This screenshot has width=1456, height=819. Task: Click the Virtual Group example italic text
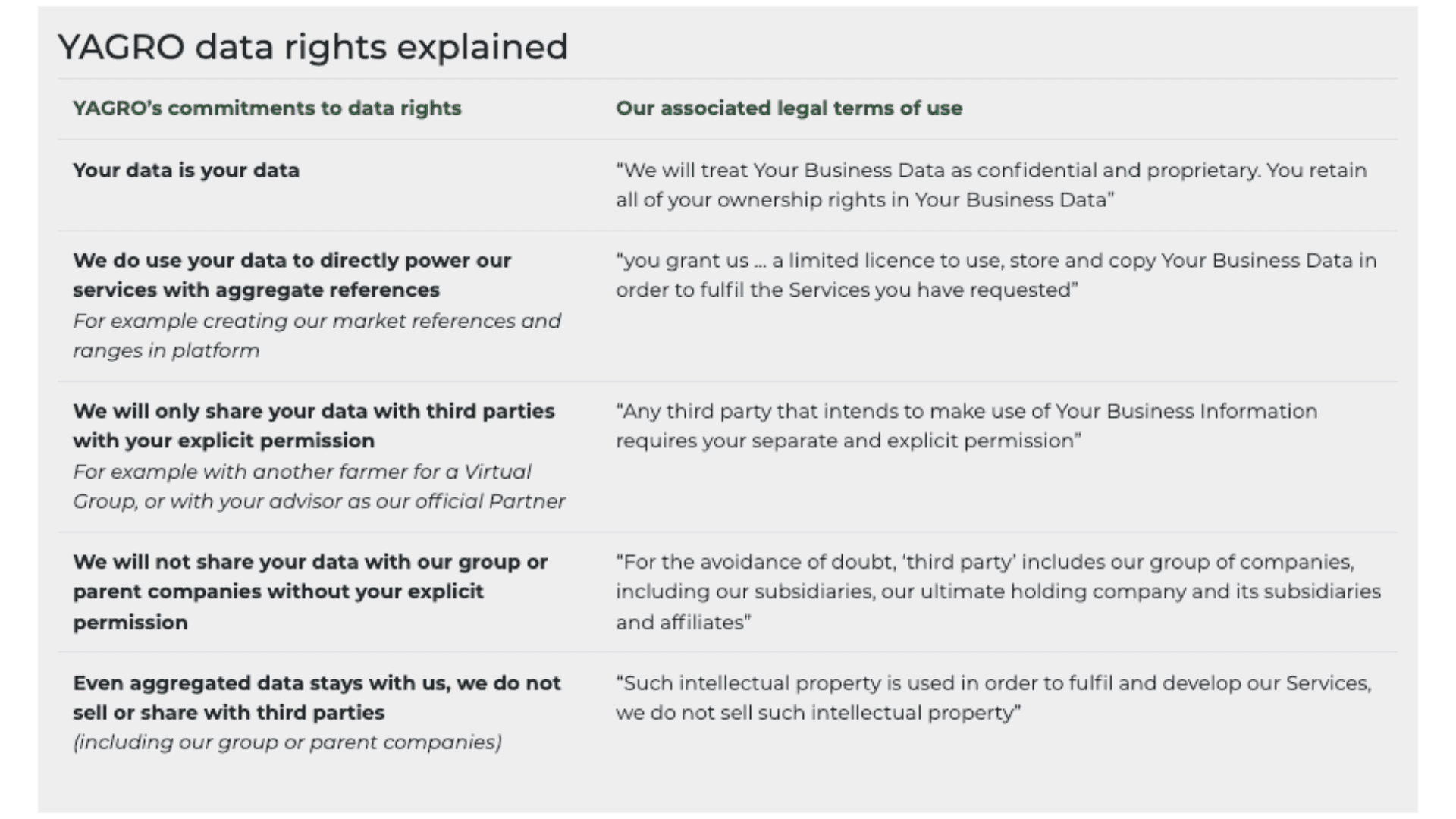click(x=319, y=486)
